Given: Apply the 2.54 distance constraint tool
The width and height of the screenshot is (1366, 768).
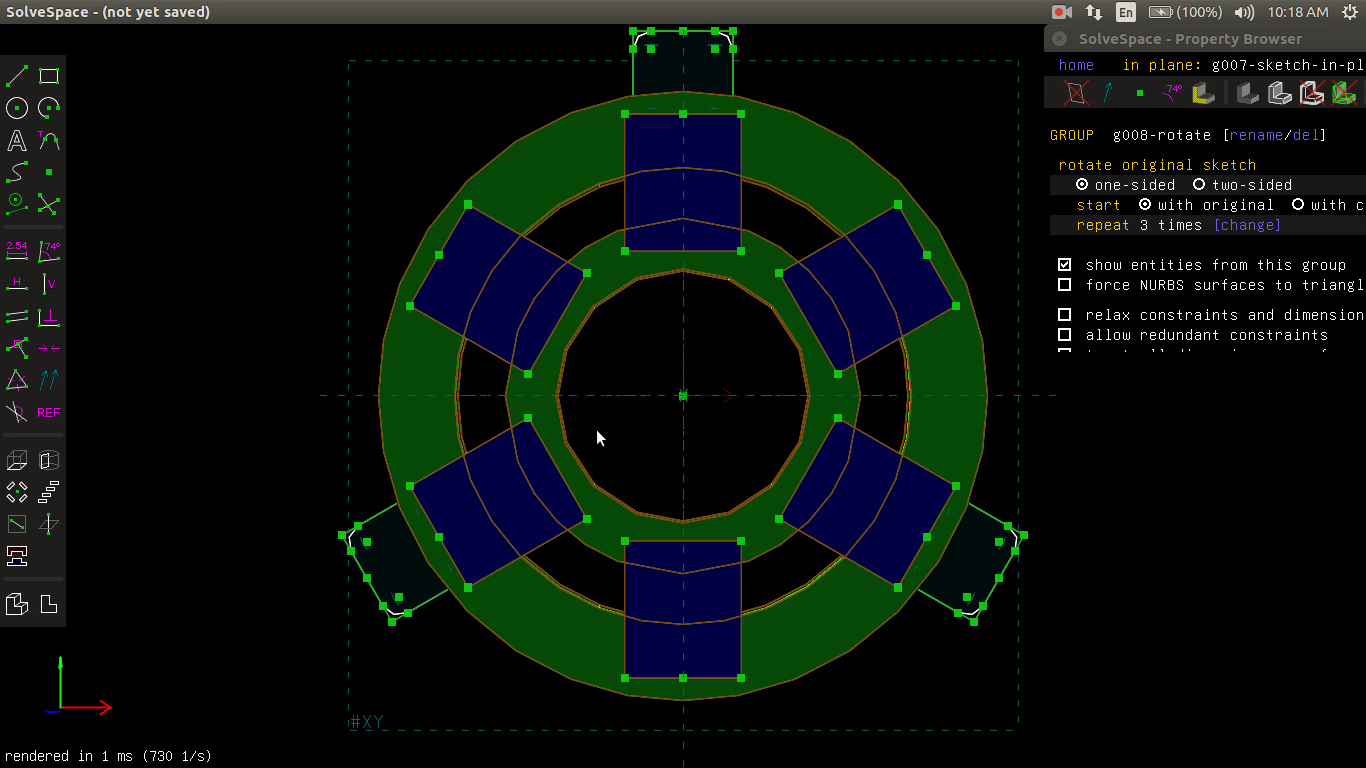Looking at the screenshot, I should click(x=17, y=251).
